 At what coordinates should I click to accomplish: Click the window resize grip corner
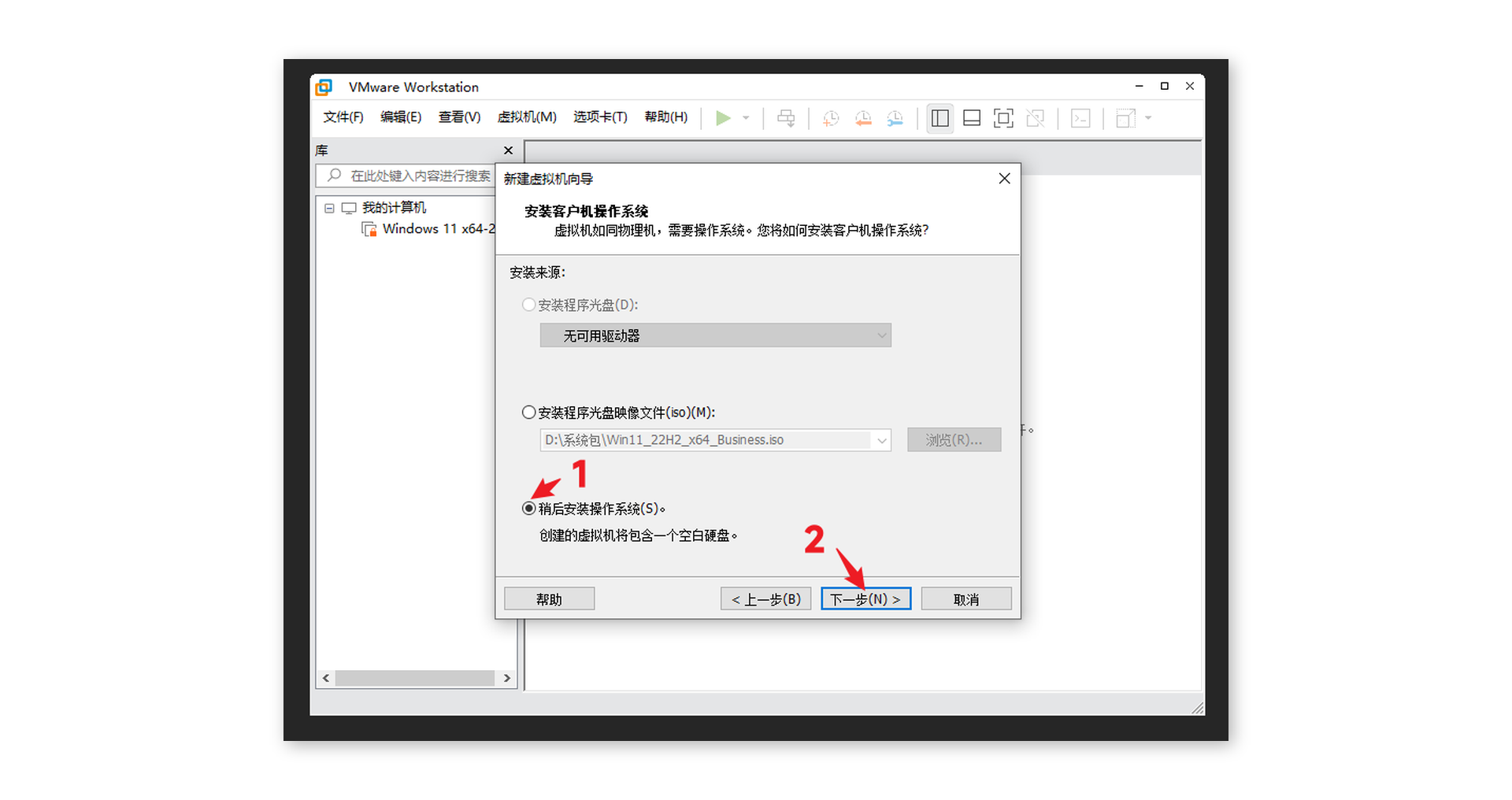click(1198, 708)
